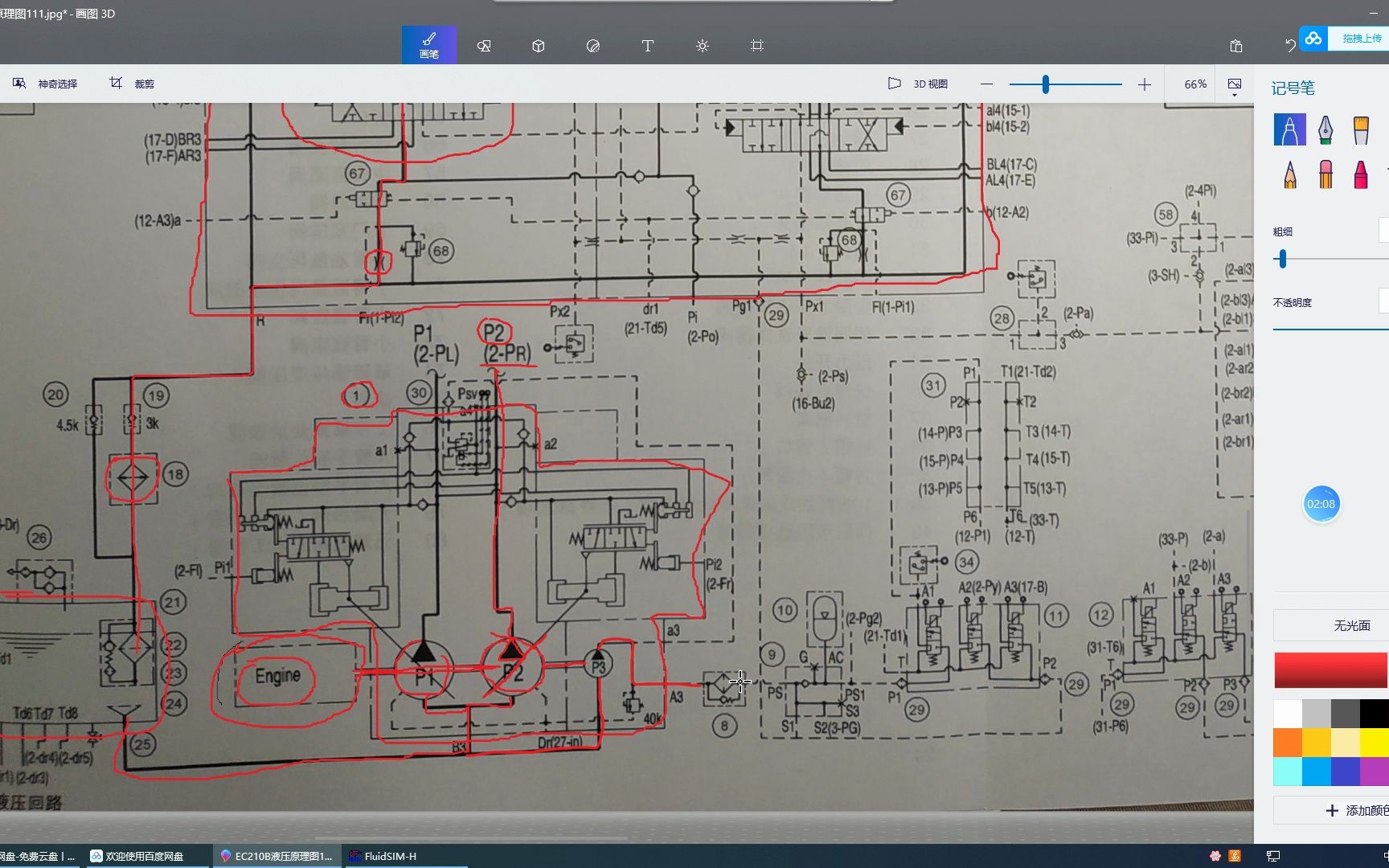The height and width of the screenshot is (868, 1389).
Task: Pick the orange color swatch
Action: tap(1288, 742)
